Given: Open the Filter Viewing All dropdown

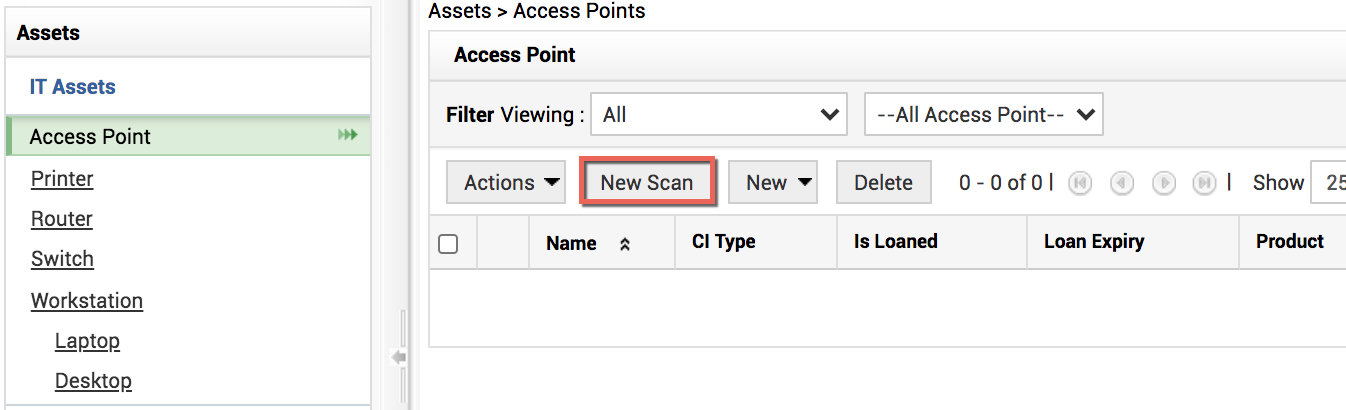Looking at the screenshot, I should click(x=719, y=115).
